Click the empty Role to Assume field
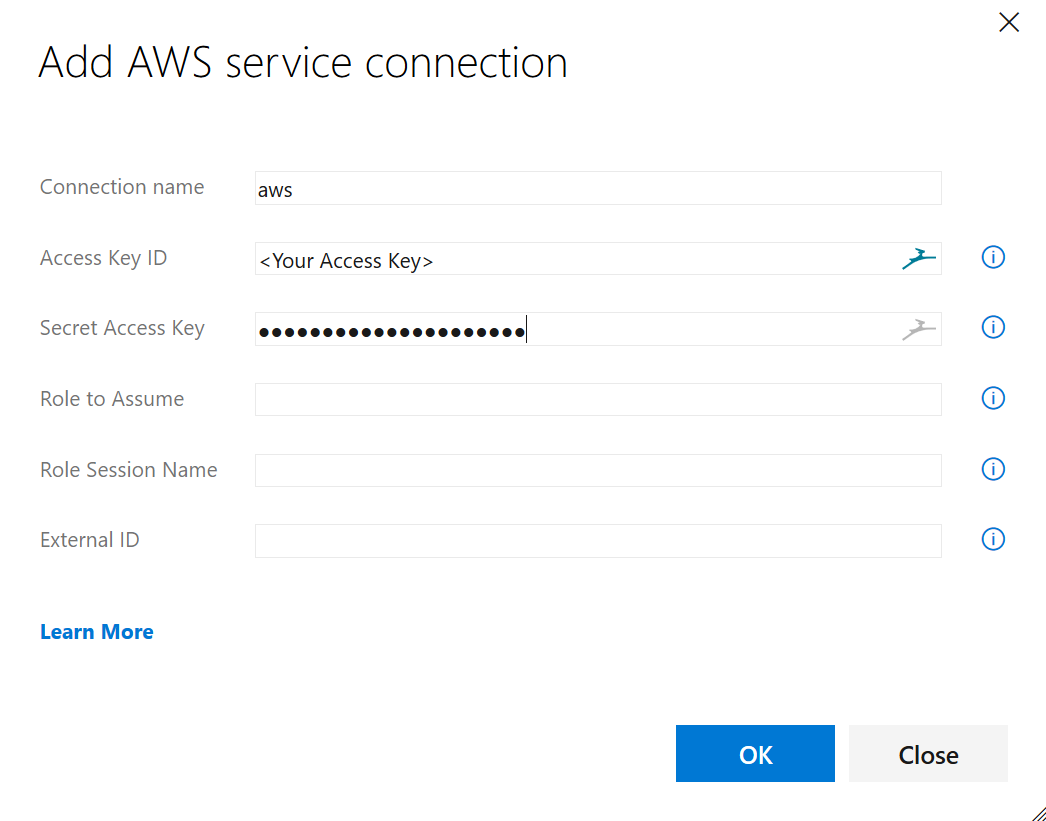This screenshot has width=1046, height=821. tap(598, 399)
